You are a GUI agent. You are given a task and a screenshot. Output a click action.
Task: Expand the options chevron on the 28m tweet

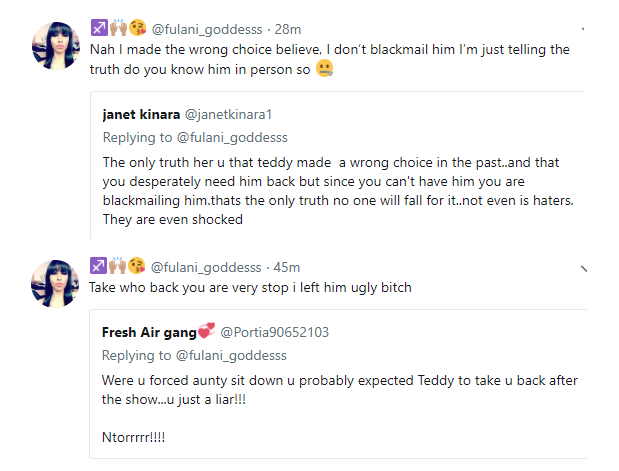584,29
